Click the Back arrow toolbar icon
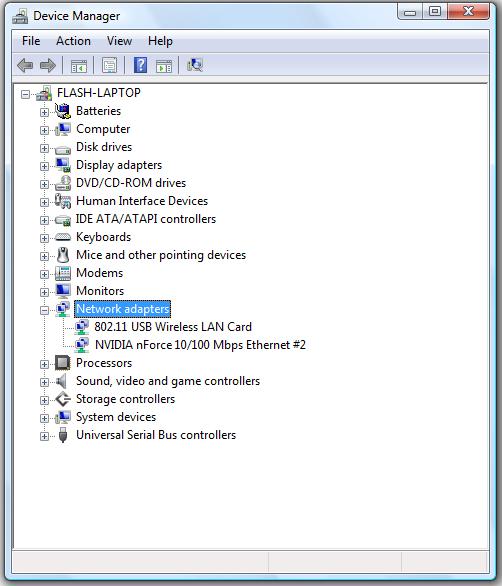This screenshot has width=502, height=586. (25, 66)
